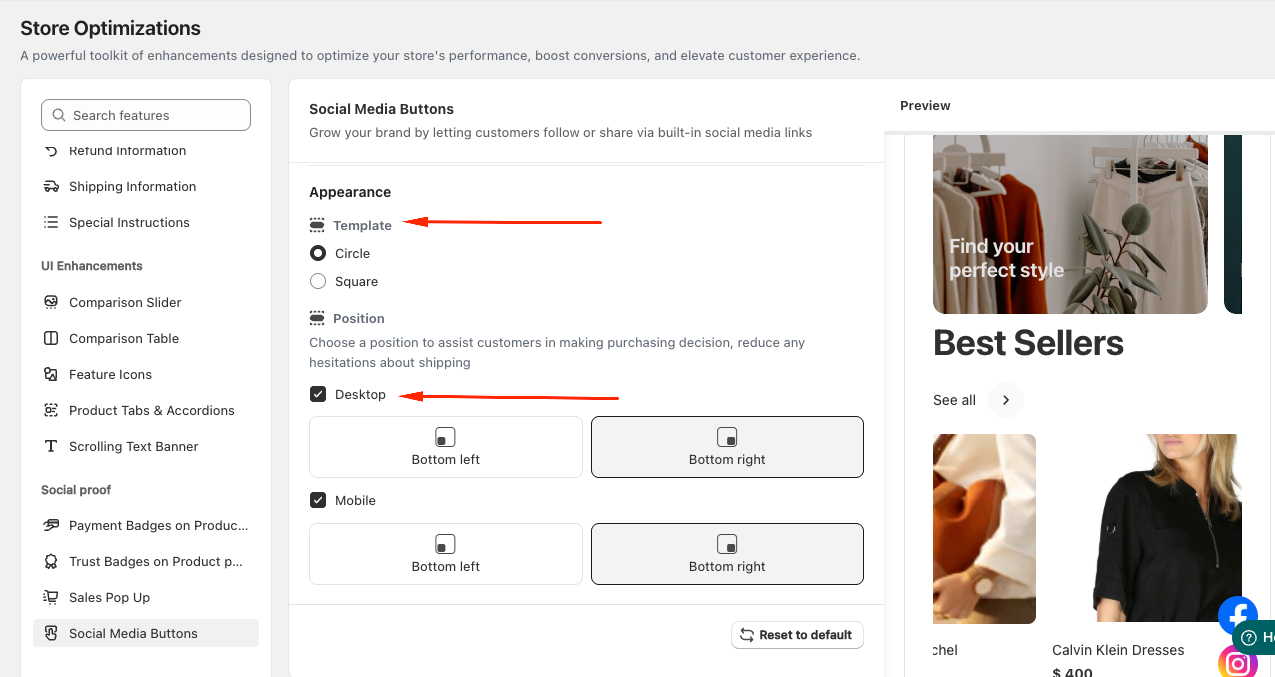Choose Bottom left for Desktop position

446,447
